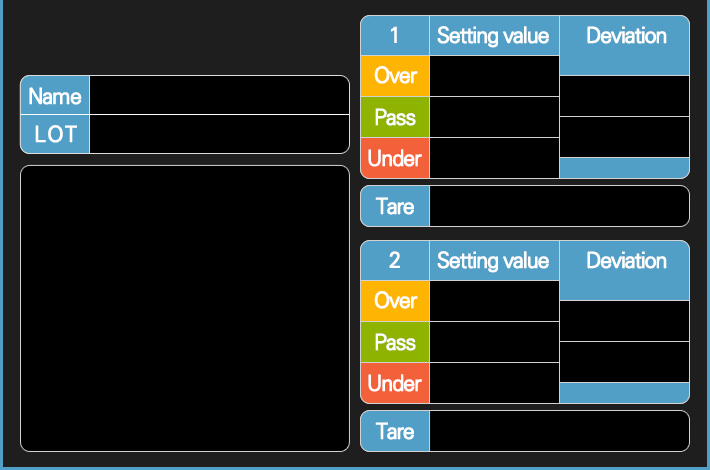Click section 2 lower Deviation field

pyautogui.click(x=624, y=362)
